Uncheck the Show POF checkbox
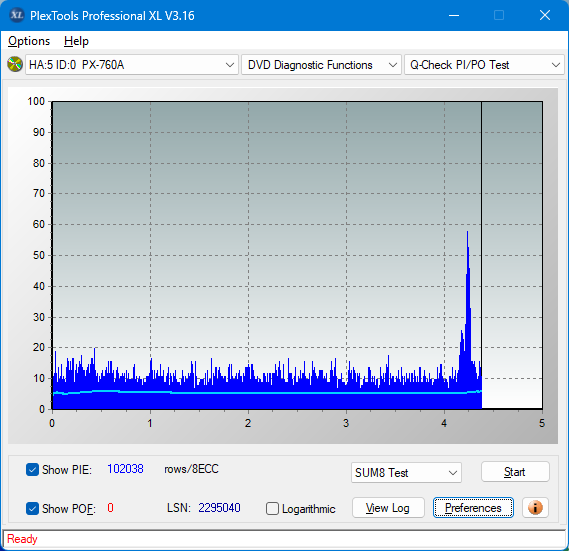569x551 pixels. [32, 508]
